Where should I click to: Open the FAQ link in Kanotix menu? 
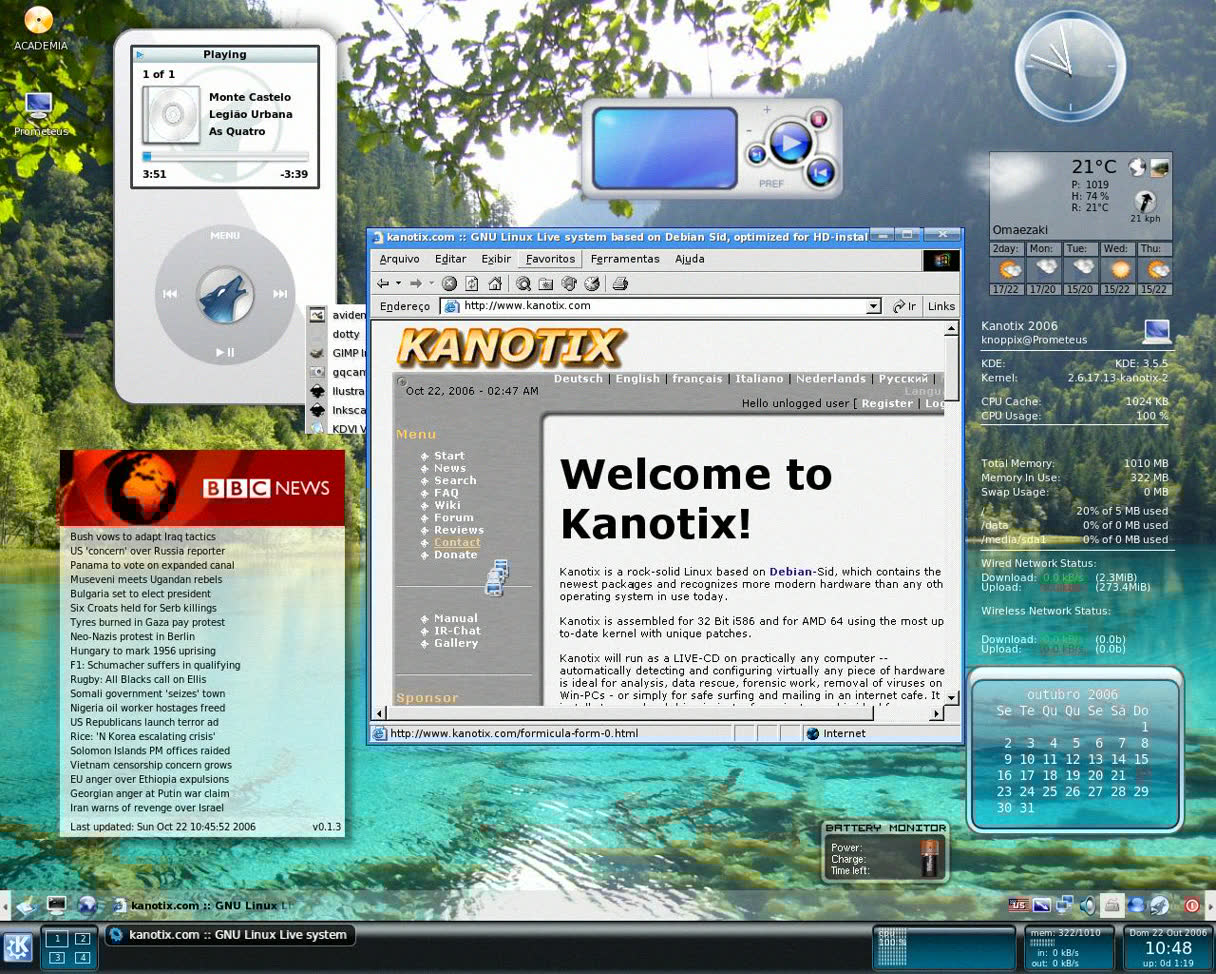(x=446, y=493)
